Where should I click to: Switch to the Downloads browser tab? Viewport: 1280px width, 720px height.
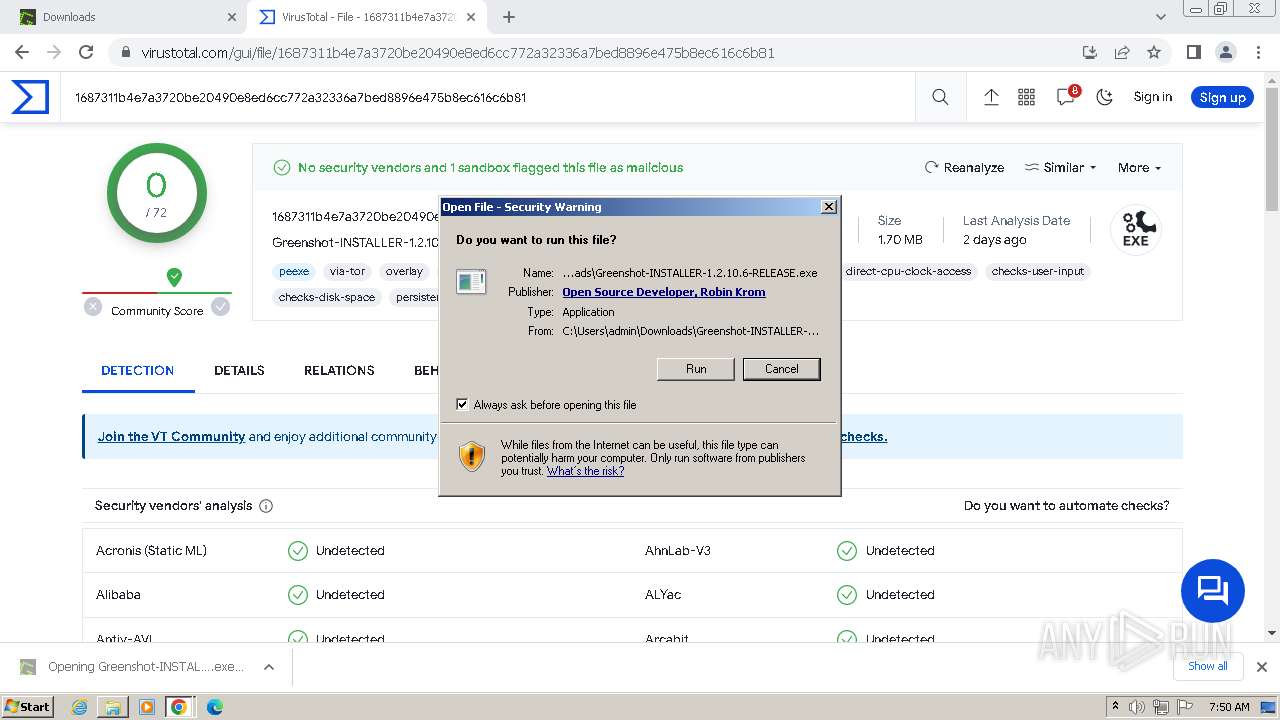tap(126, 17)
